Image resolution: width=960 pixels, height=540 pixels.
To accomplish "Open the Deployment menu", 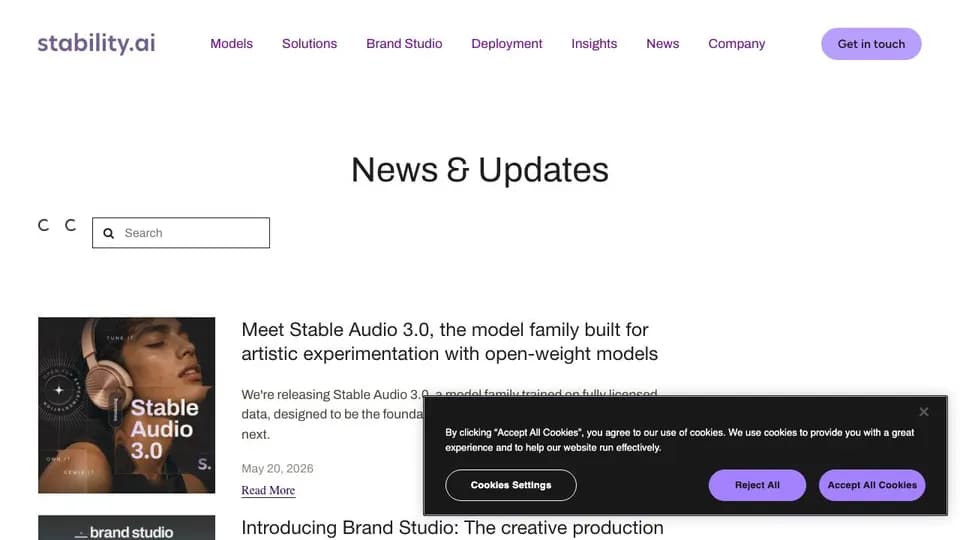I will click(x=506, y=43).
